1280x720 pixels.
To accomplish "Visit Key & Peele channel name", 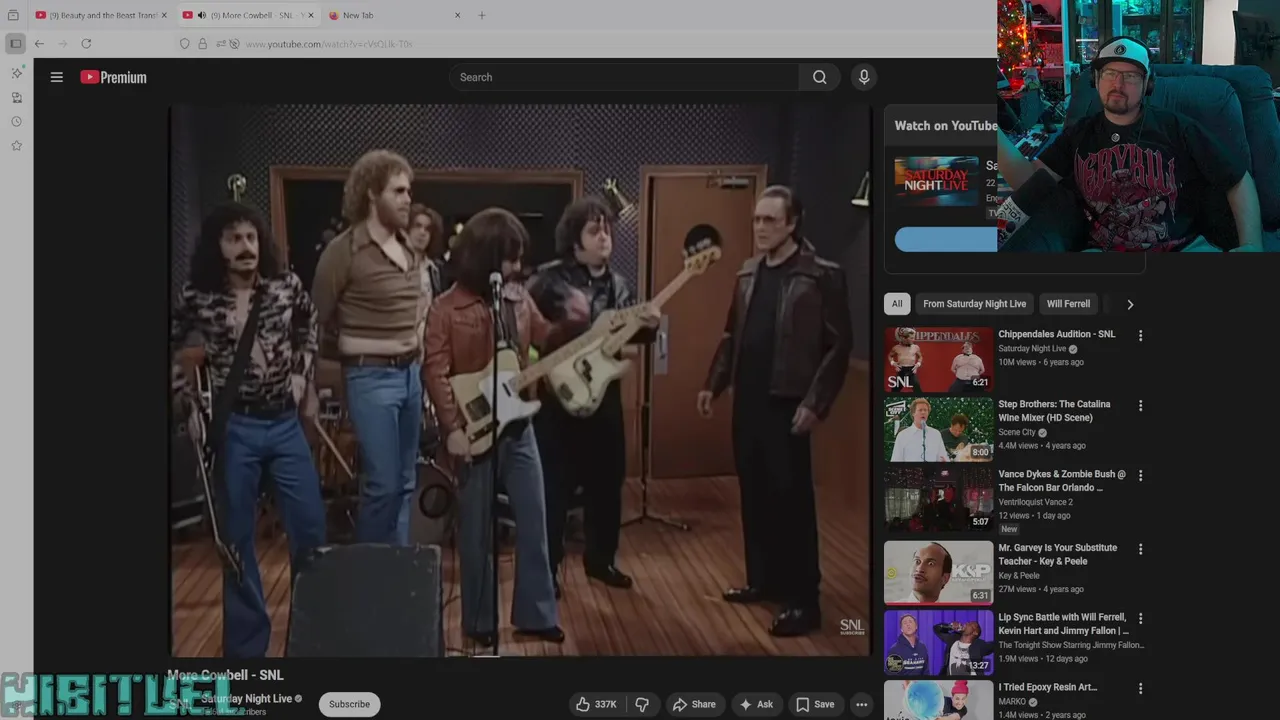I will [x=1019, y=575].
